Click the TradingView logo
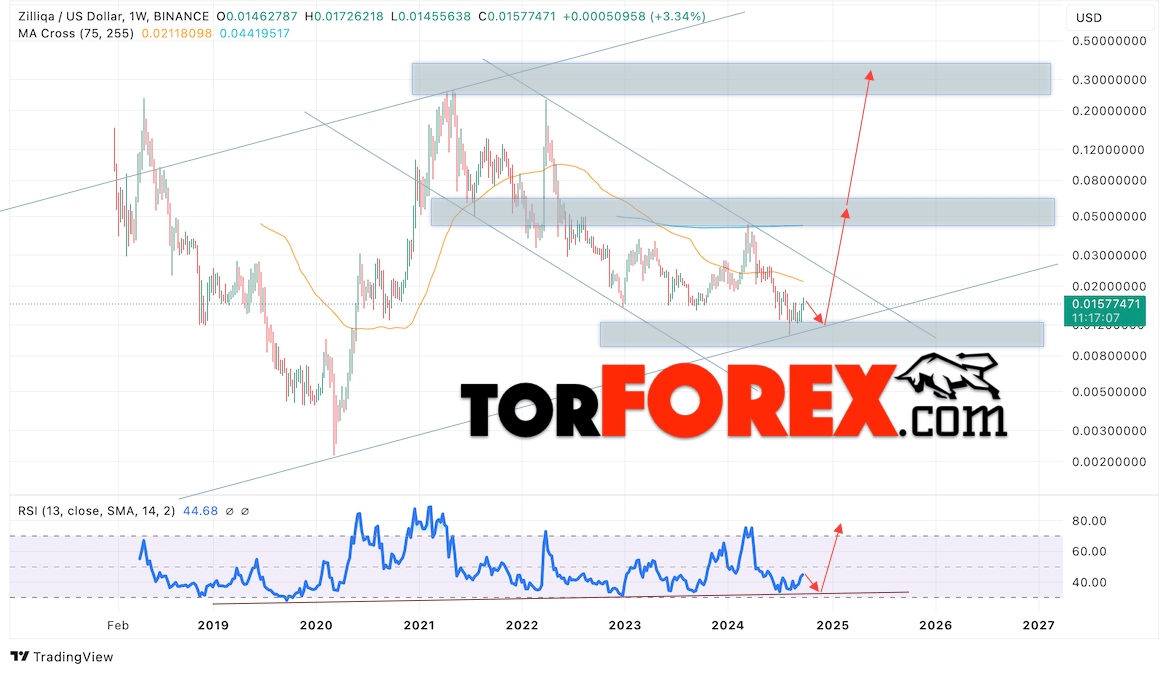 pyautogui.click(x=62, y=657)
